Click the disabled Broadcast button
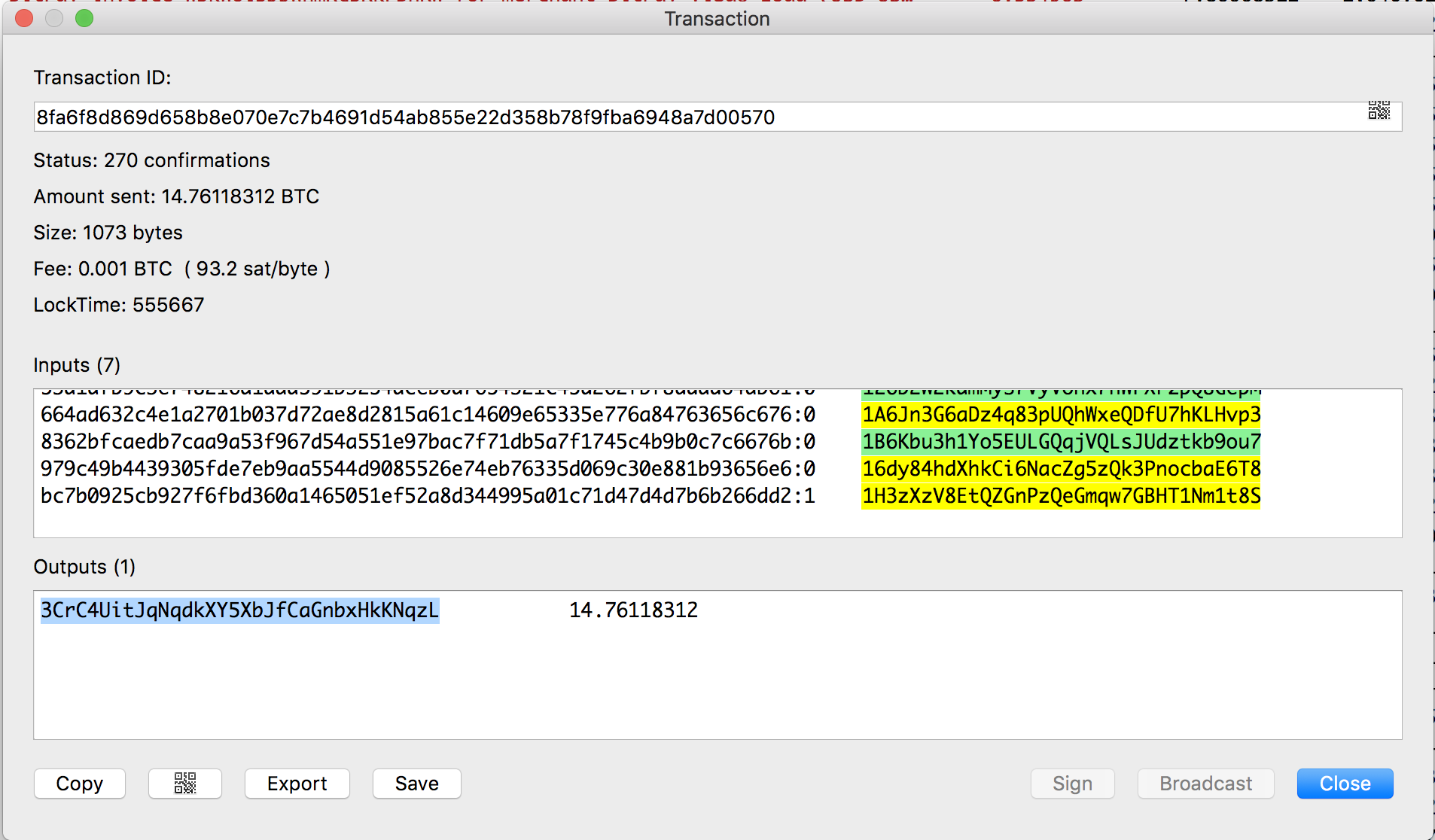 pos(1206,784)
